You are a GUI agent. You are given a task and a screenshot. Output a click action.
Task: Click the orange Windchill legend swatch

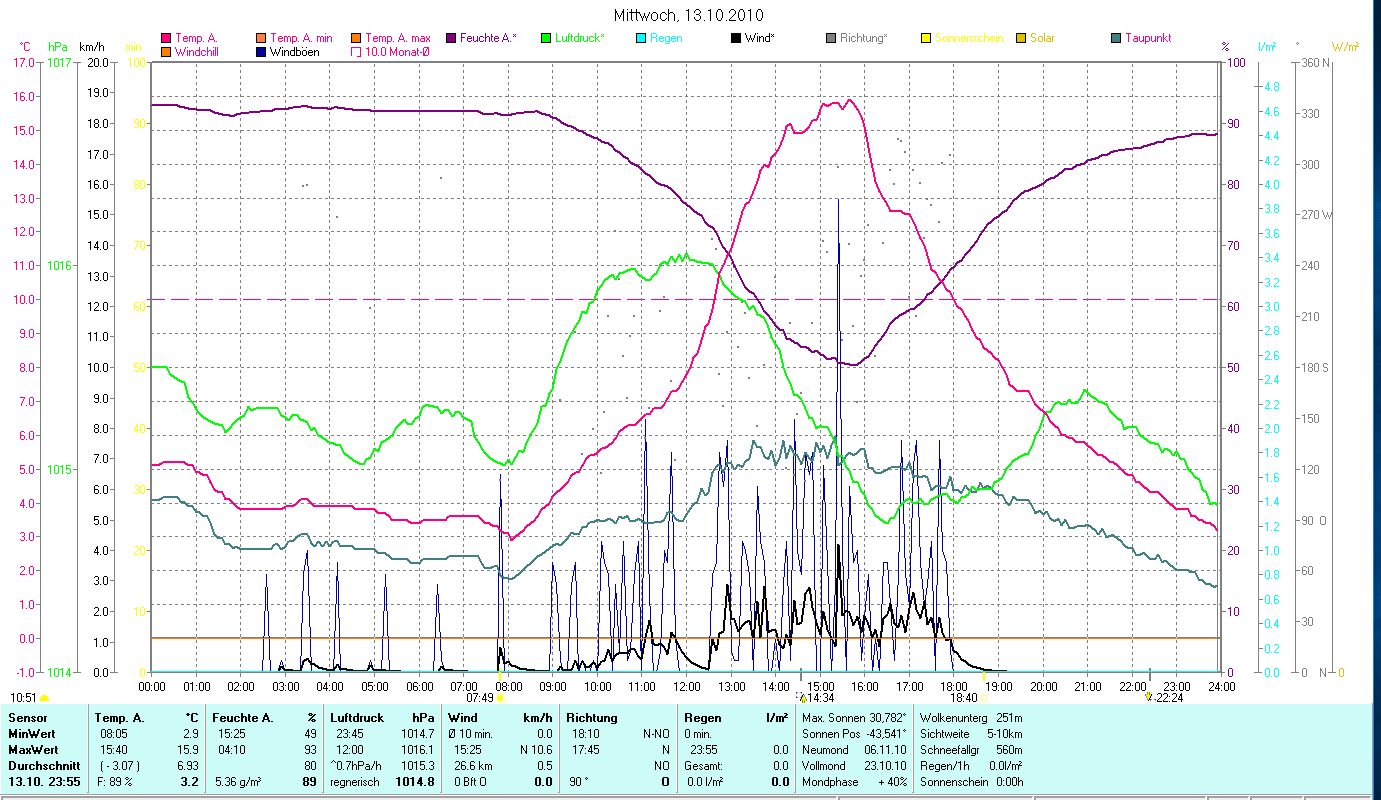(166, 52)
